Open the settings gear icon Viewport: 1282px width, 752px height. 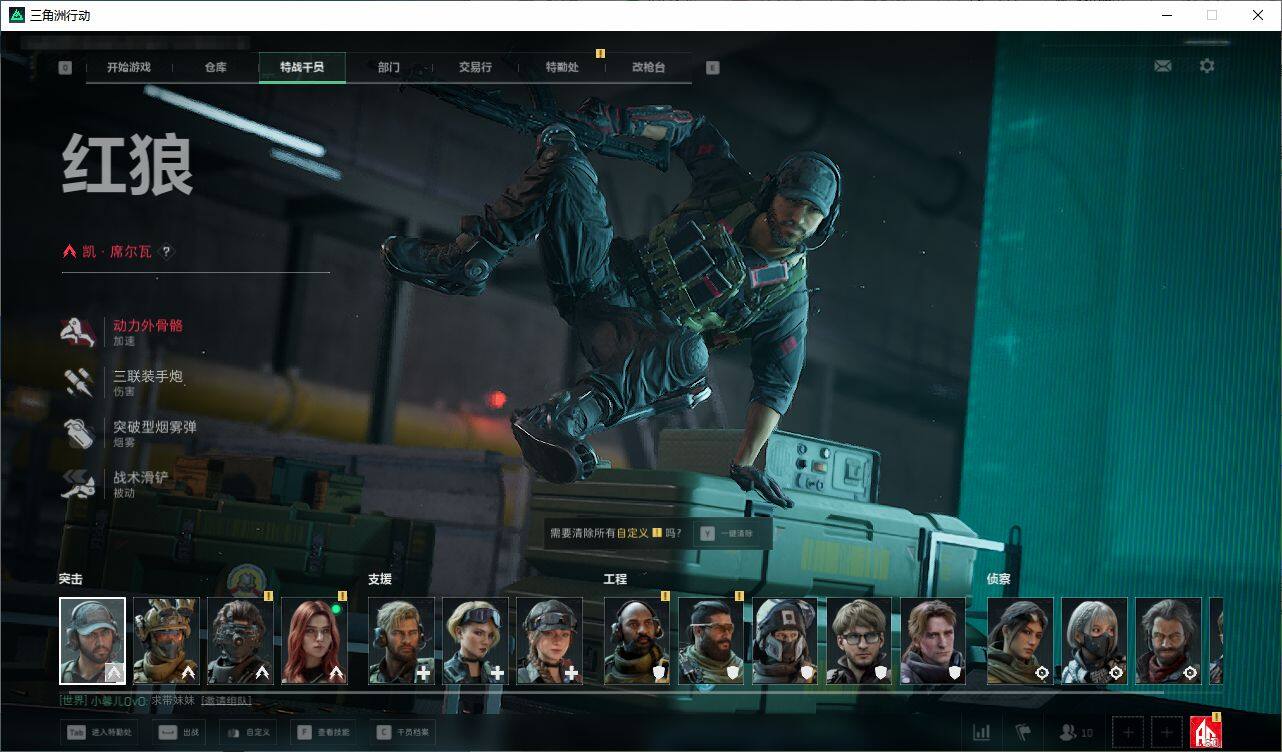1207,66
